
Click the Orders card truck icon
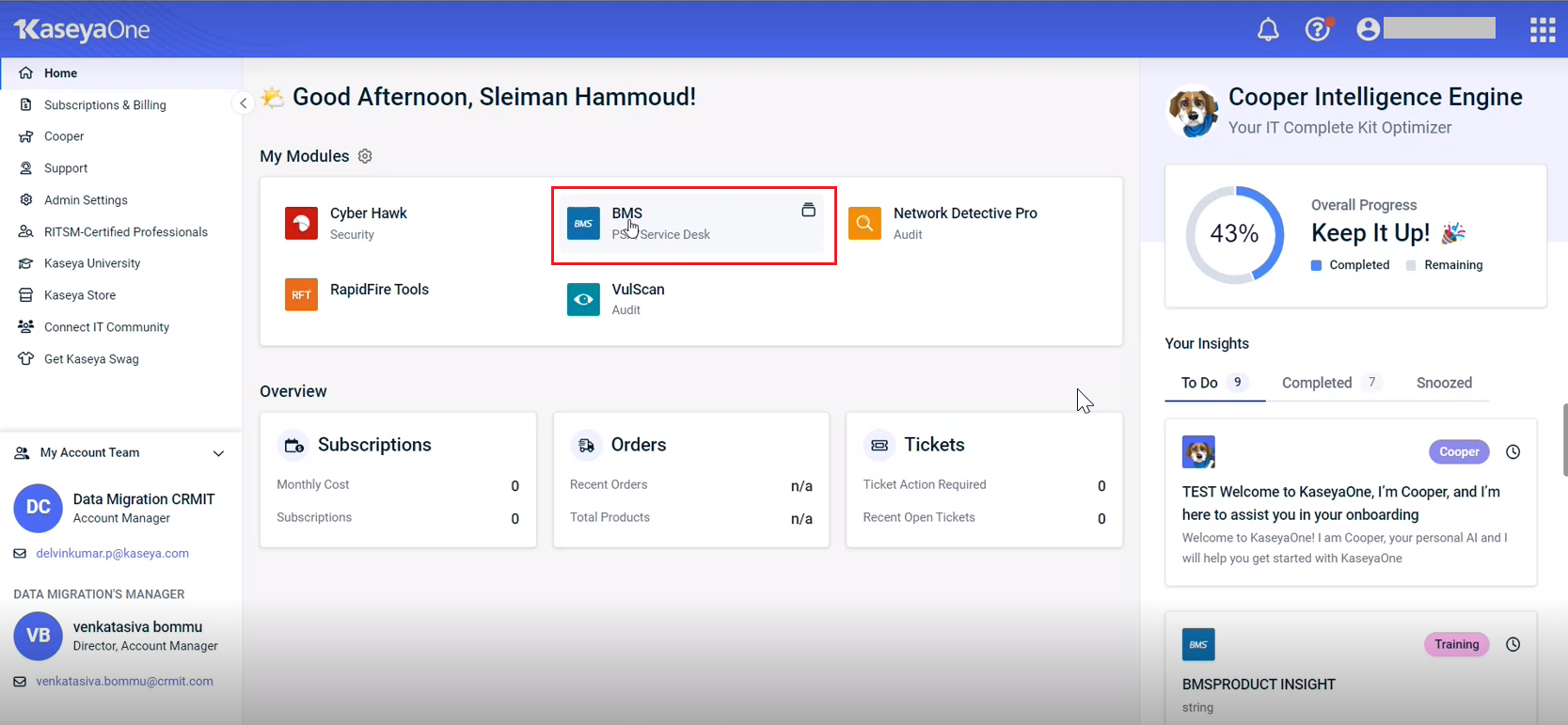click(587, 446)
